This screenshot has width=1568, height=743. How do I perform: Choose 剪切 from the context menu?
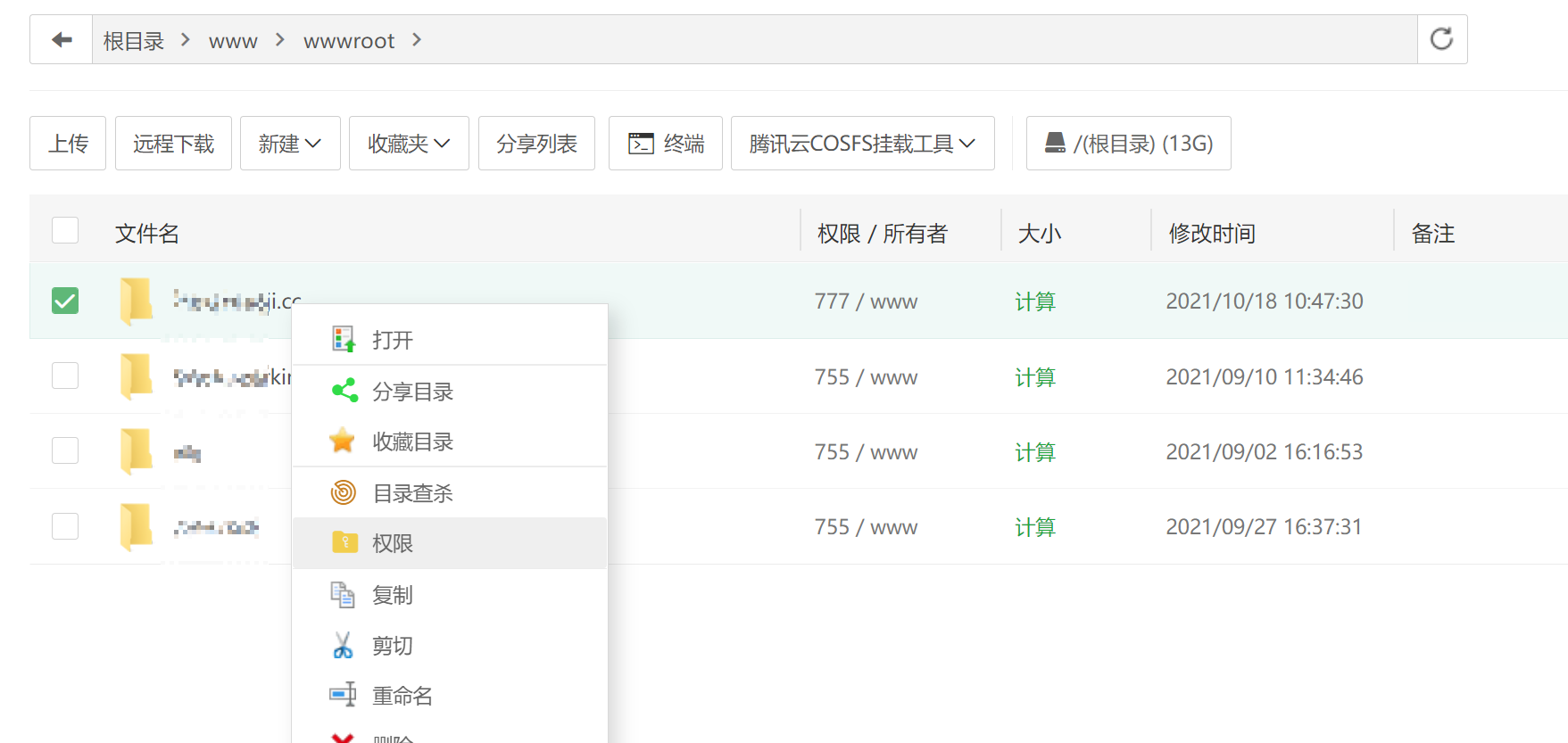[450, 645]
